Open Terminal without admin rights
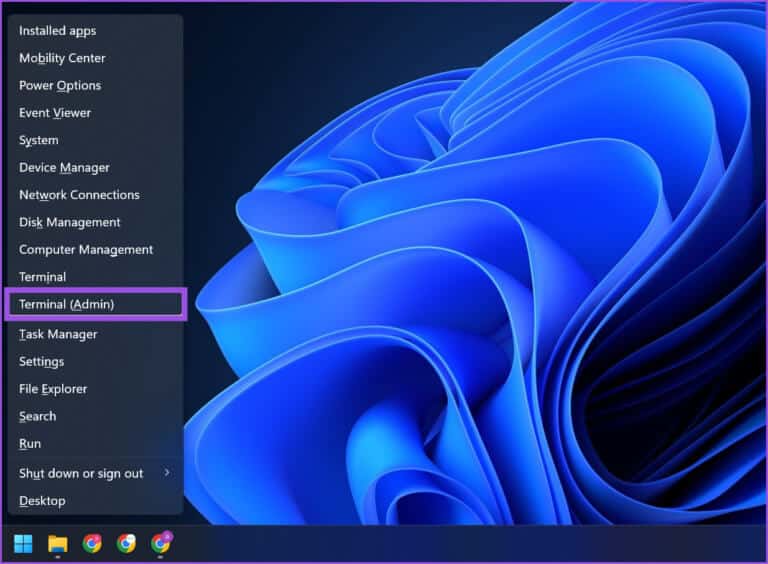The height and width of the screenshot is (564, 768). point(96,277)
